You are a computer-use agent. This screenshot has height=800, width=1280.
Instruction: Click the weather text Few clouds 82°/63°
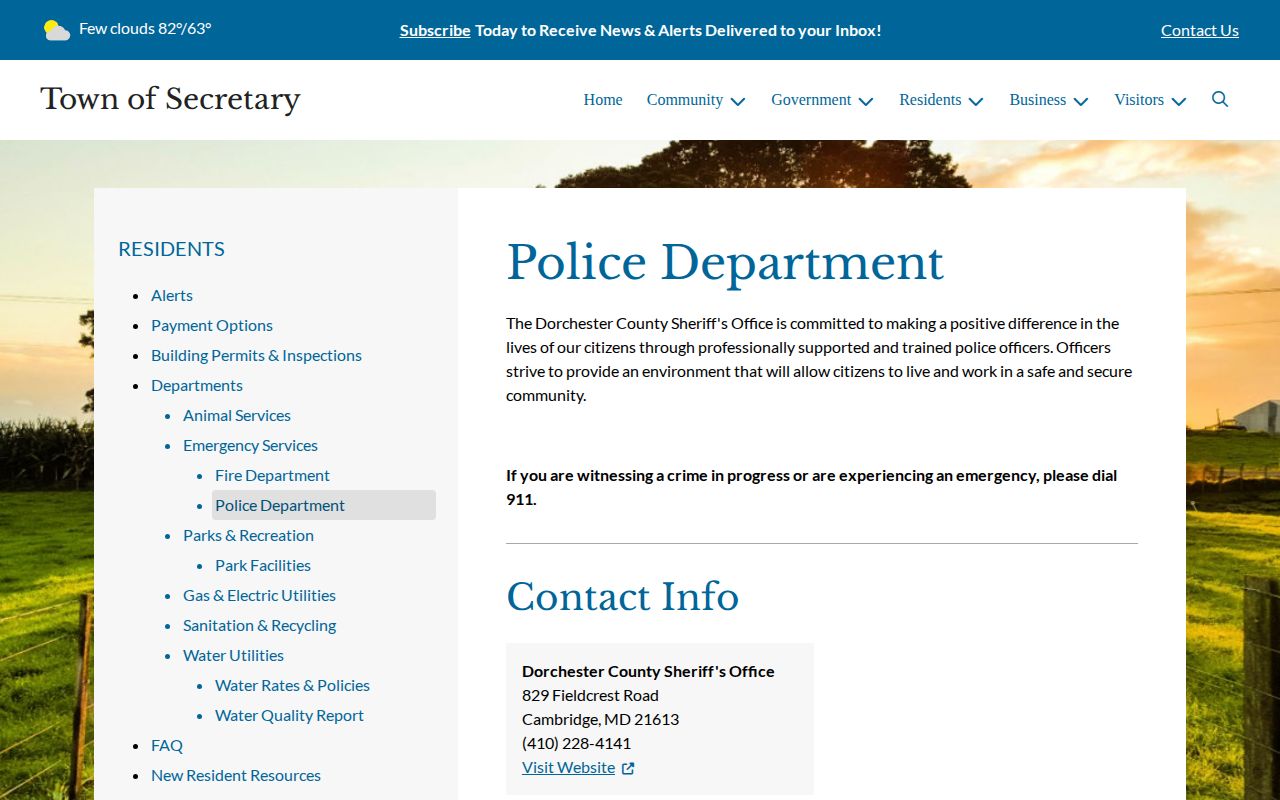(145, 29)
